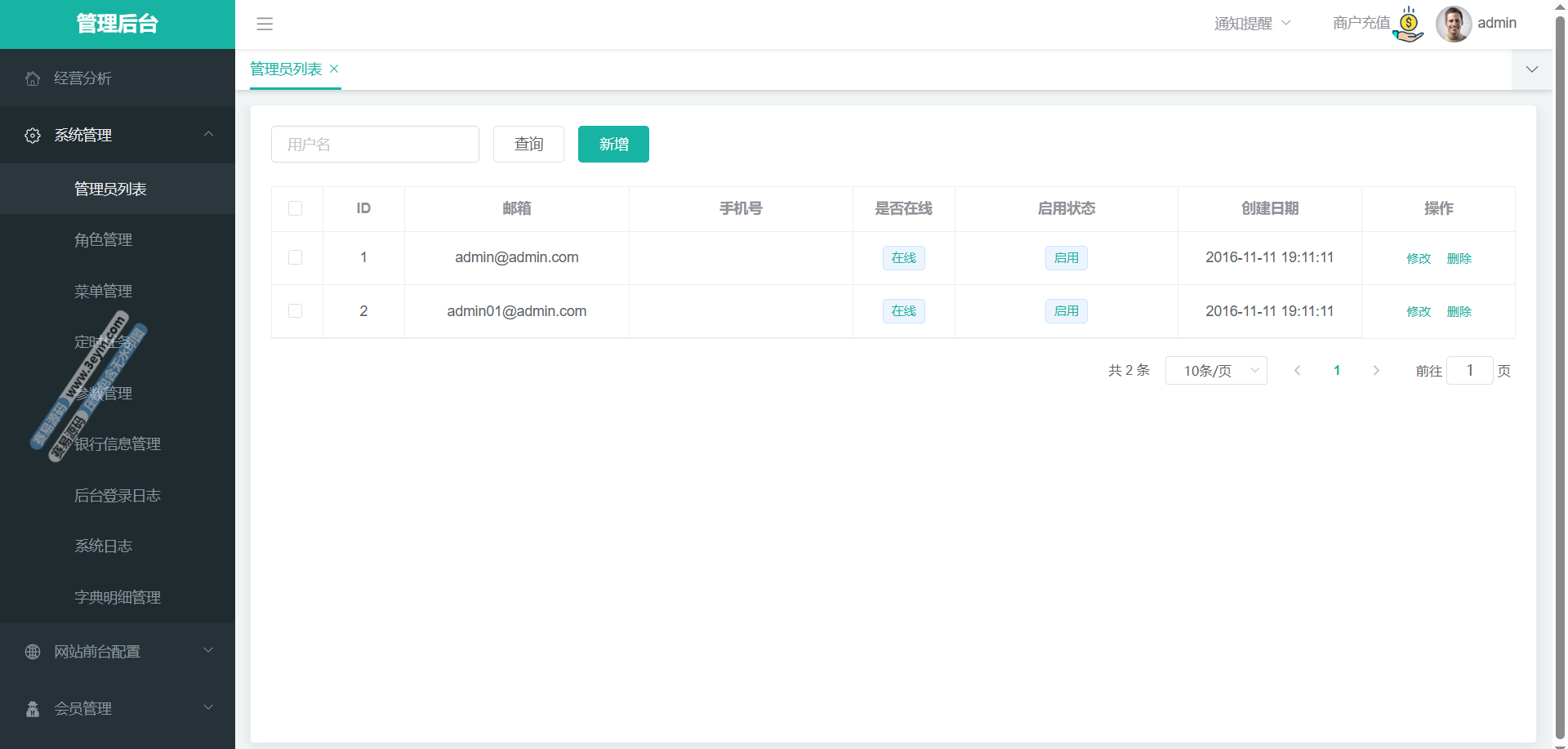Viewport: 1568px width, 749px height.
Task: Click 删除 for admin01@admin.com
Action: pos(1459,312)
